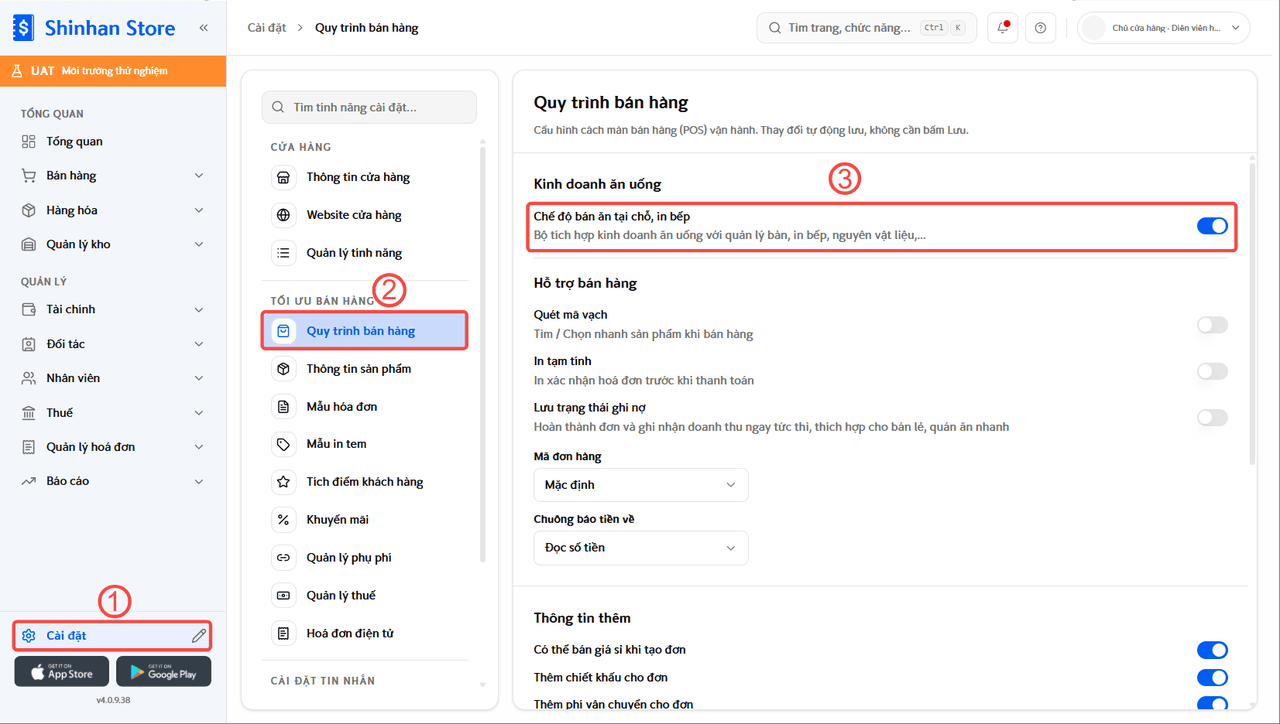Click the Website cửa hàng globe icon
1280x724 pixels.
pyautogui.click(x=284, y=215)
